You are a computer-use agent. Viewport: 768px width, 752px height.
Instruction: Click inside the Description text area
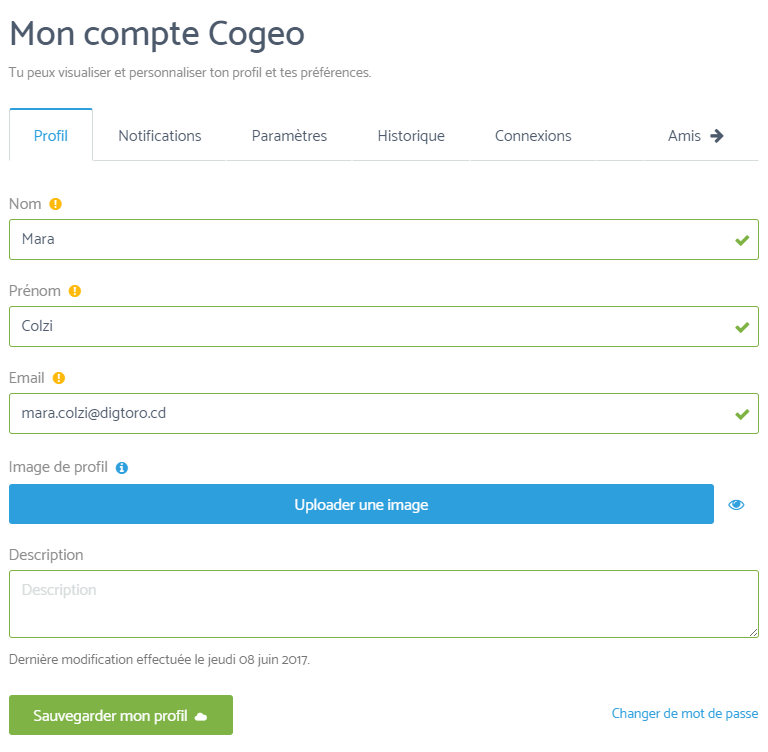tap(384, 604)
